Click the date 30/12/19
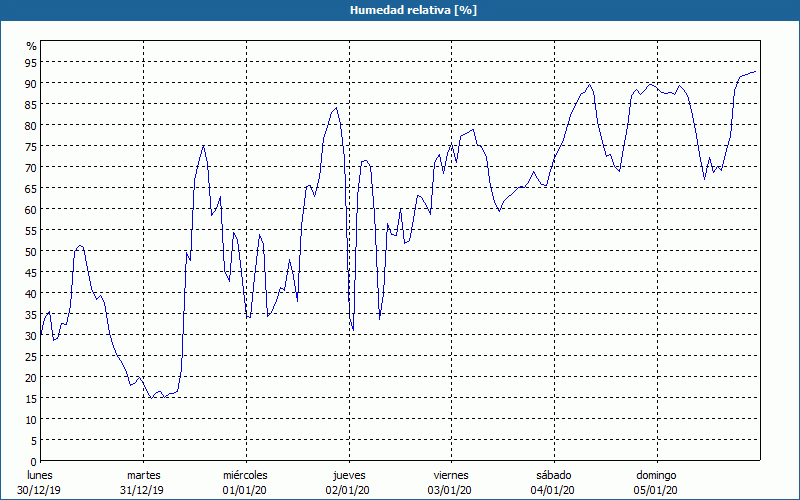Viewport: 800px width, 500px height. pos(39,490)
